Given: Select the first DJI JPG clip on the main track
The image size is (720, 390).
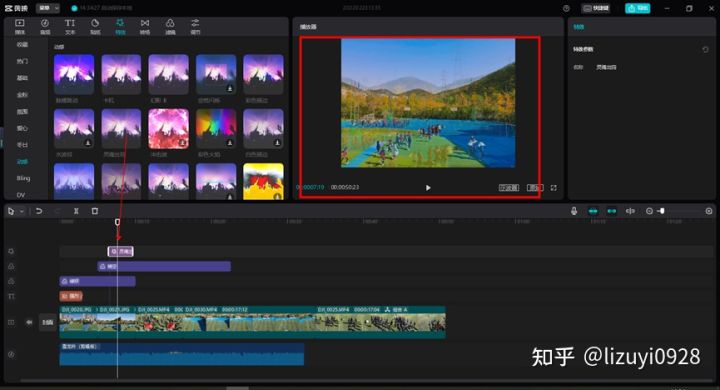Looking at the screenshot, I should pyautogui.click(x=79, y=322).
